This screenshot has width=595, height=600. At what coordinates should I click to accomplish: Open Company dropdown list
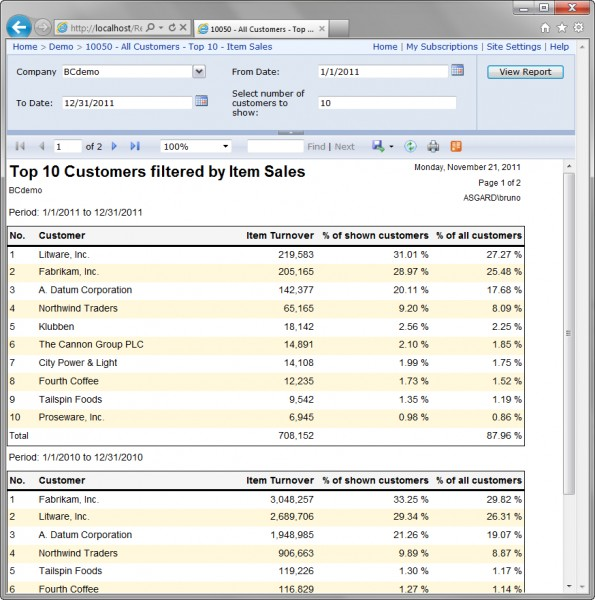(x=199, y=72)
